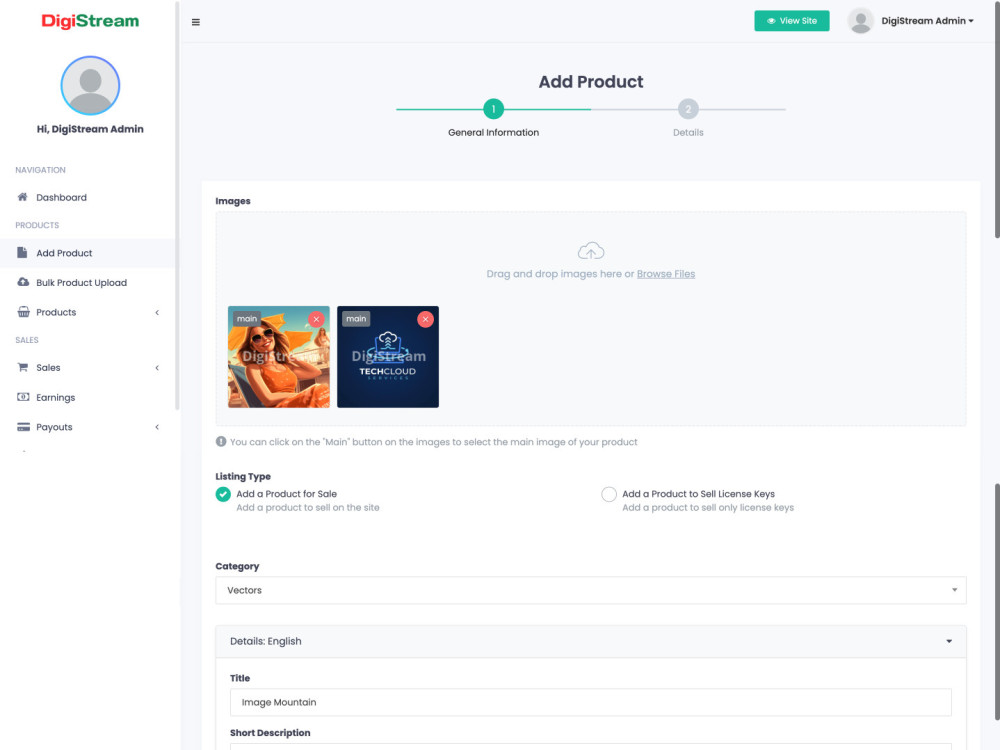1000x750 pixels.
Task: Select Add a Product to Sell License Keys
Action: coord(609,494)
